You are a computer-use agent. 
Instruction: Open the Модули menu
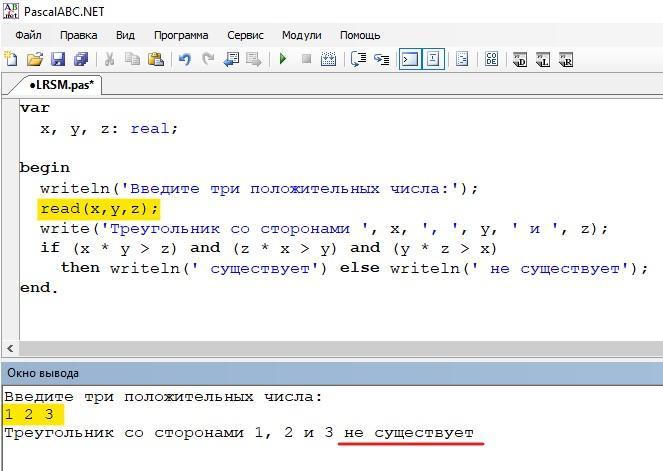coord(301,35)
